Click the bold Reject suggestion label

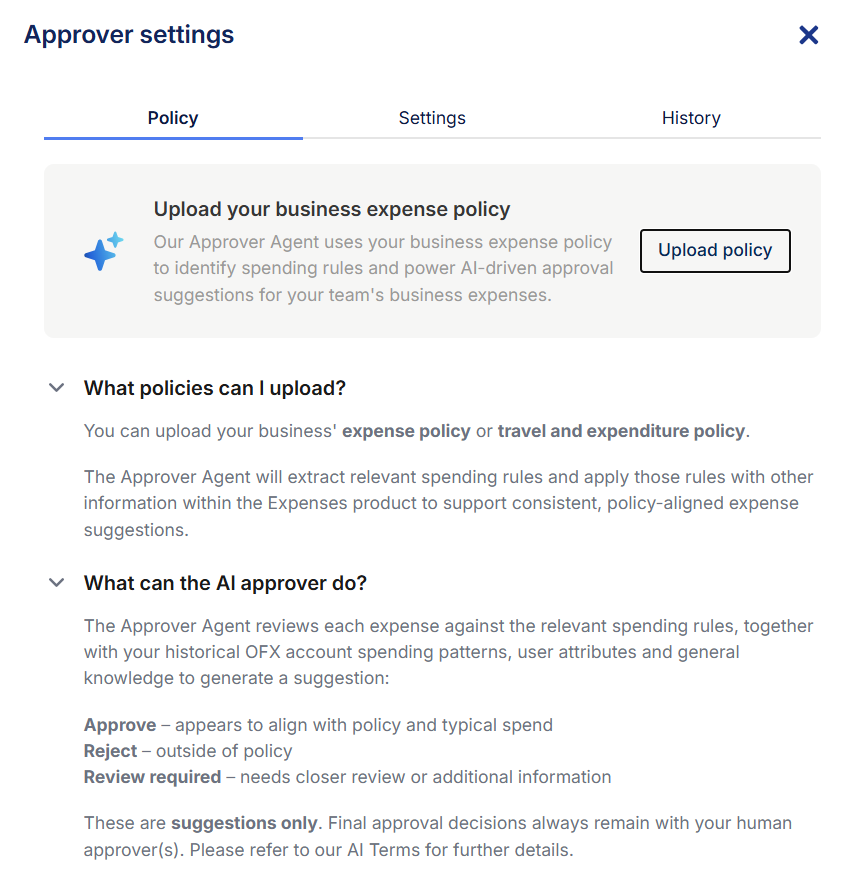point(110,751)
